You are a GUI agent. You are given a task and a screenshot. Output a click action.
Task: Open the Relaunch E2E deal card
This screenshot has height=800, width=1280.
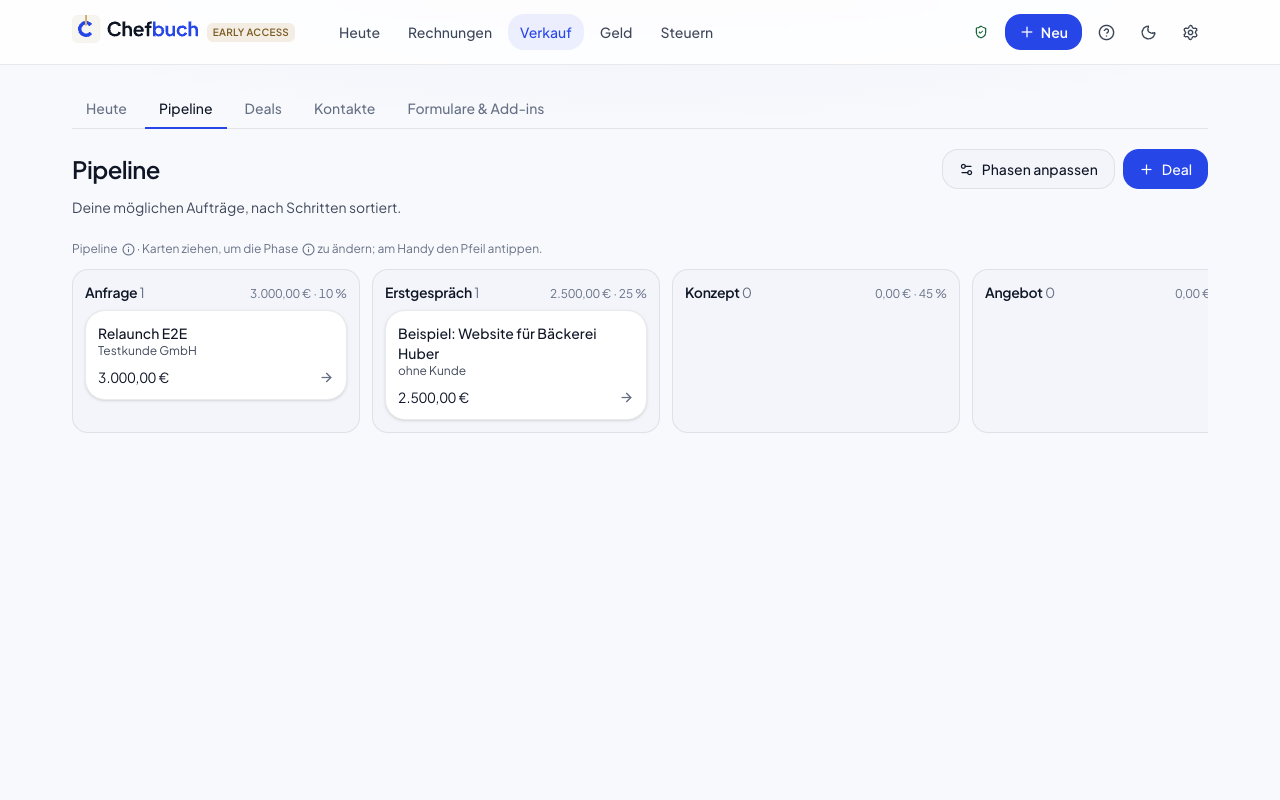coord(216,355)
